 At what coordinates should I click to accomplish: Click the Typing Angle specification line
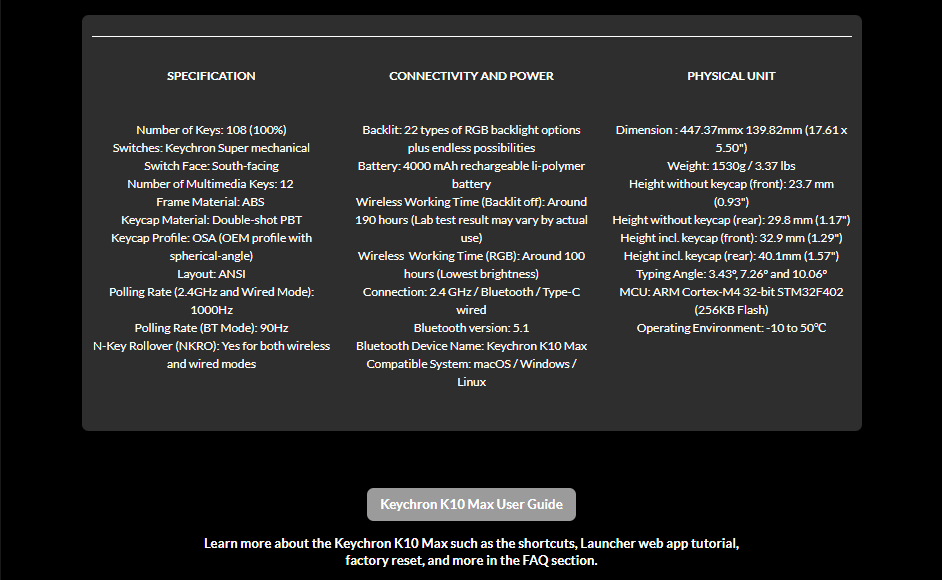[x=731, y=274]
